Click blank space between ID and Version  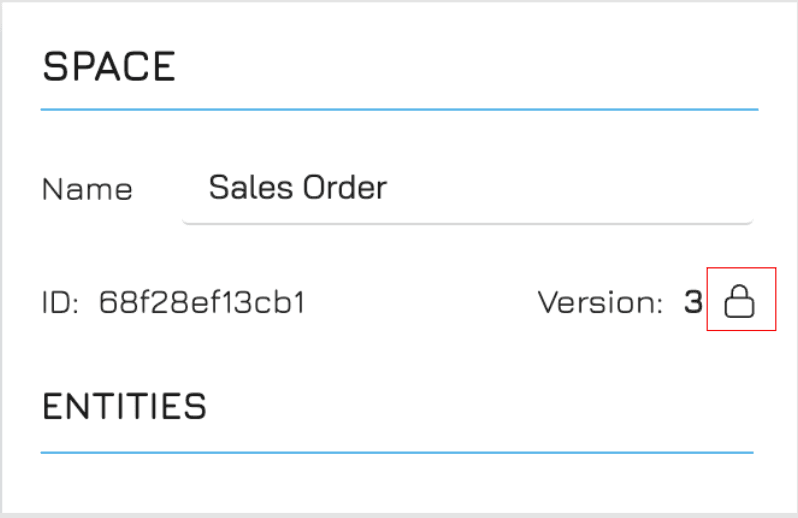pyautogui.click(x=421, y=302)
